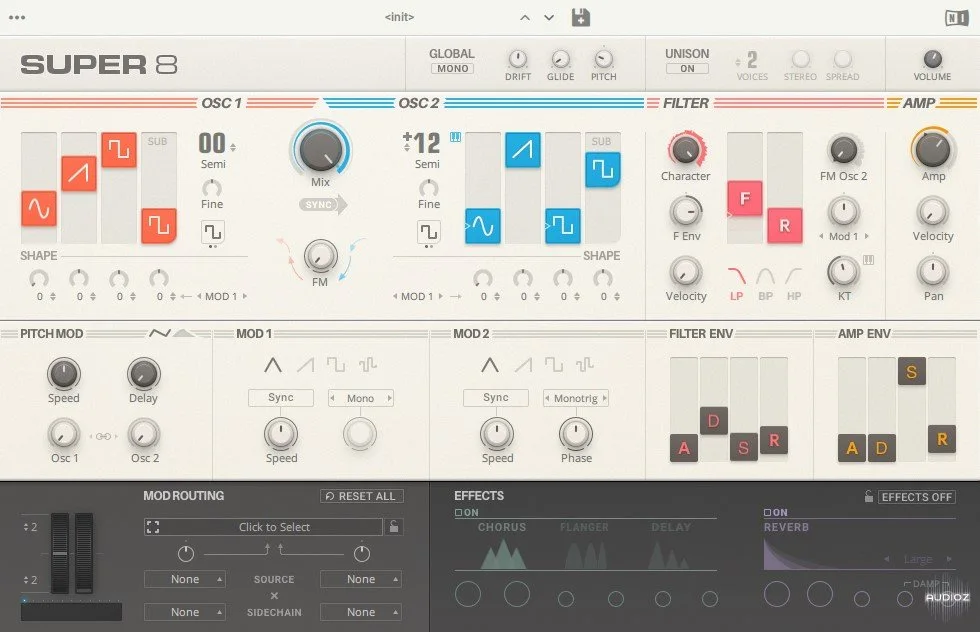Viewport: 980px width, 632px height.
Task: Click OSC 1 waveform button below Fine
Action: point(212,233)
